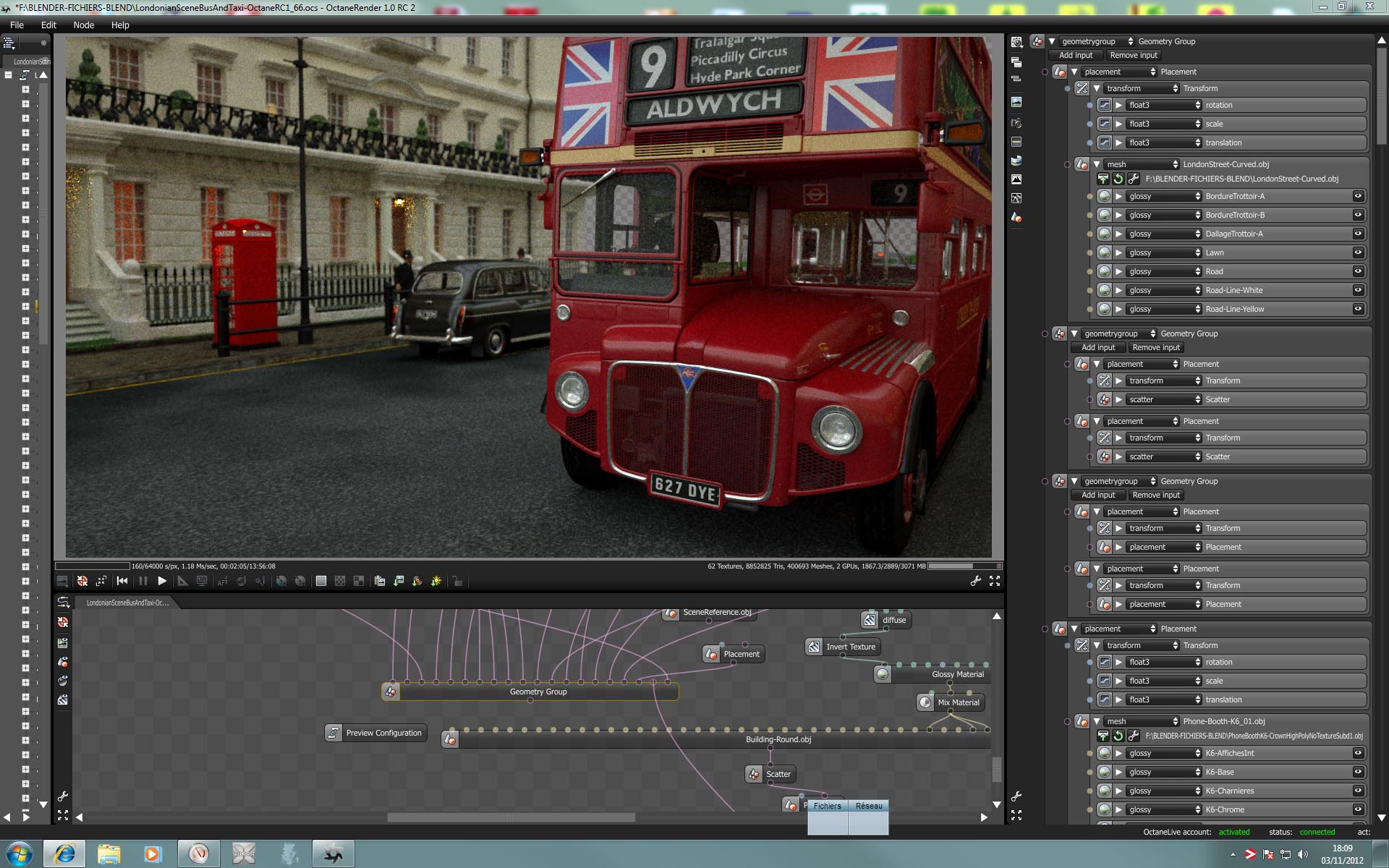Screen dimensions: 1389x868
Task: Click the fullscreen viewport icon
Action: point(995,581)
